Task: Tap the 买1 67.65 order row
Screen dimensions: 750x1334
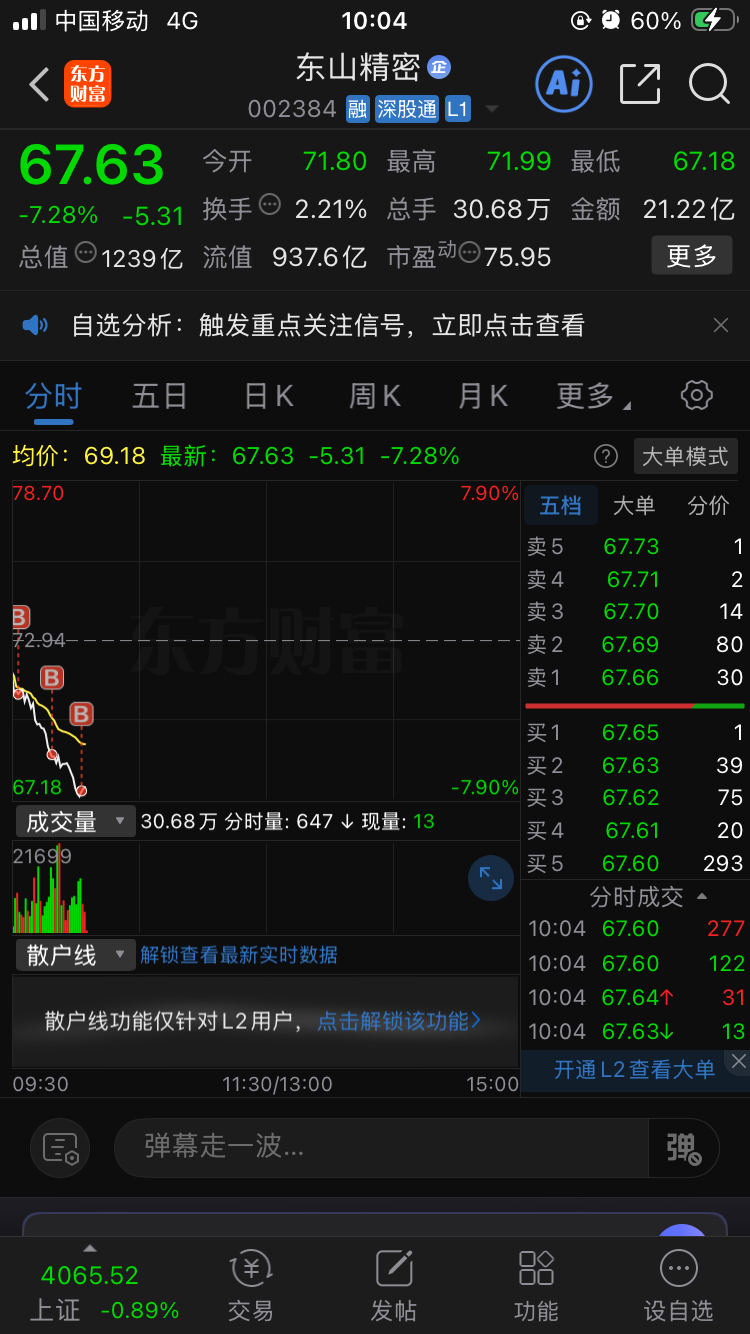Action: [635, 733]
